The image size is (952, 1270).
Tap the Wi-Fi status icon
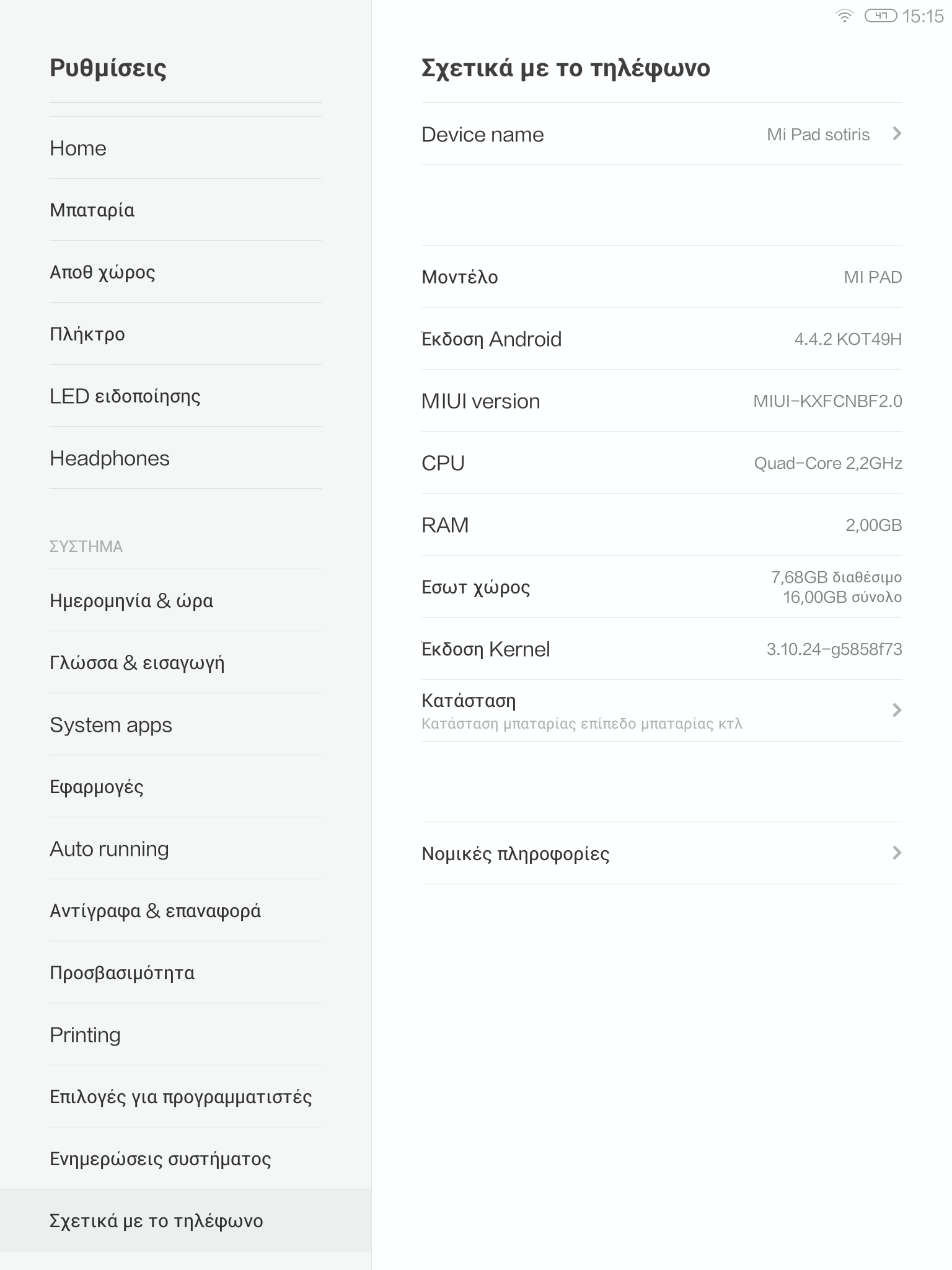[x=844, y=16]
